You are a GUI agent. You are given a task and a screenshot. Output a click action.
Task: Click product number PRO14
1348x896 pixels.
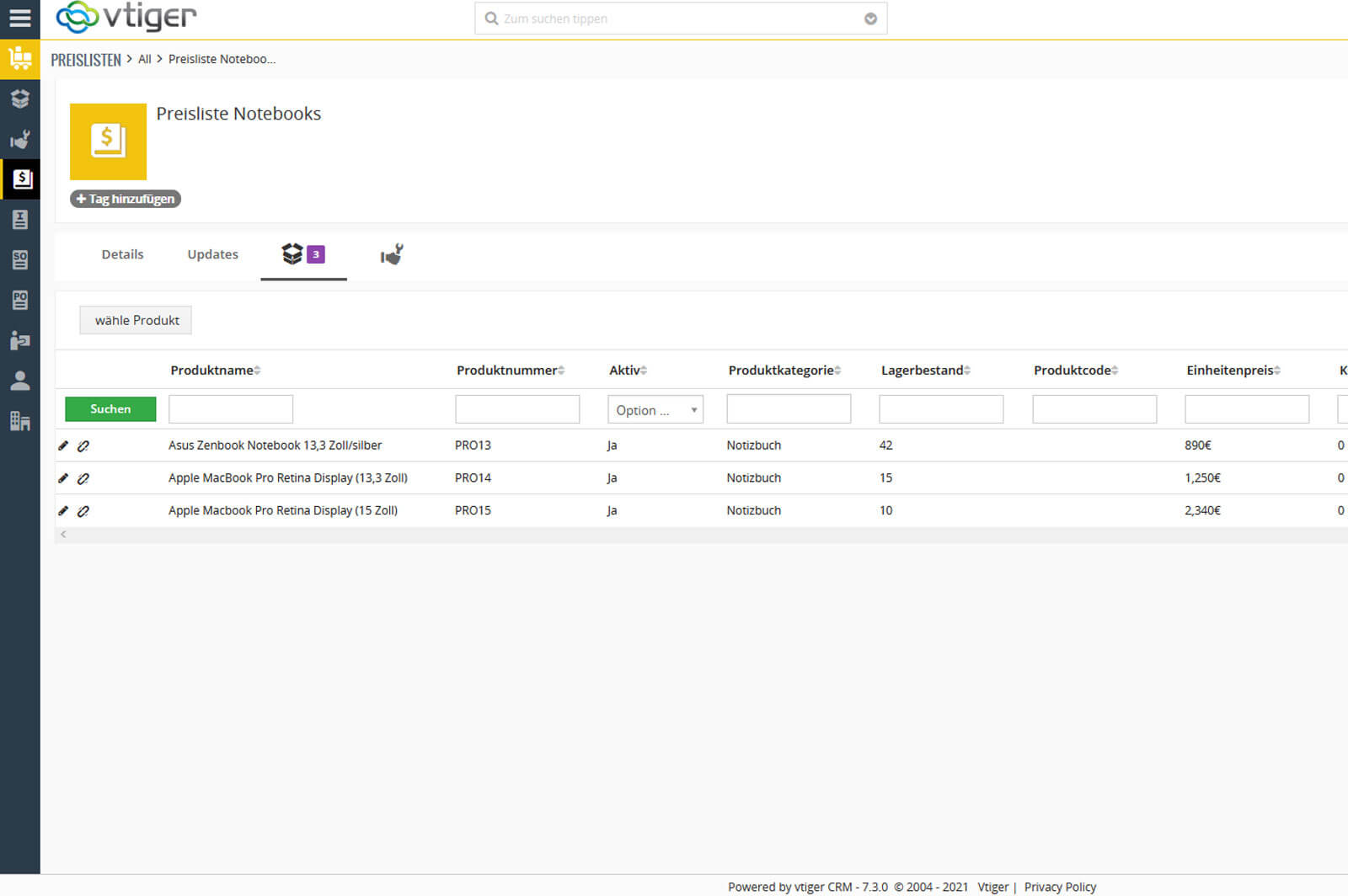coord(473,478)
